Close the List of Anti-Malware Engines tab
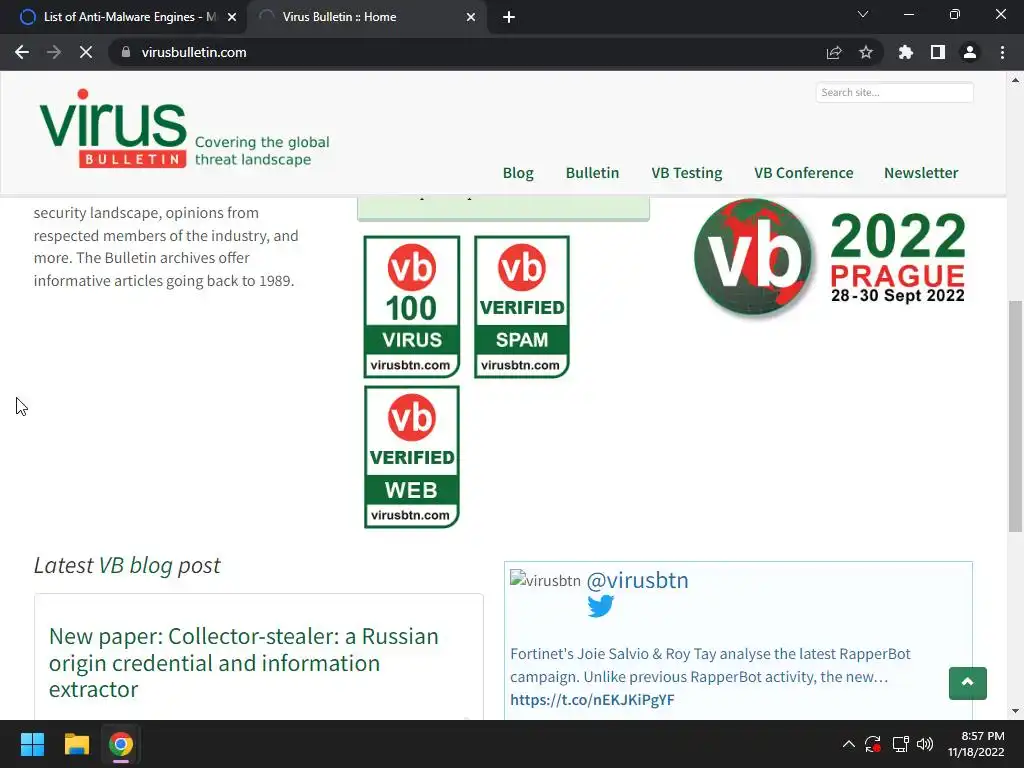 (232, 17)
